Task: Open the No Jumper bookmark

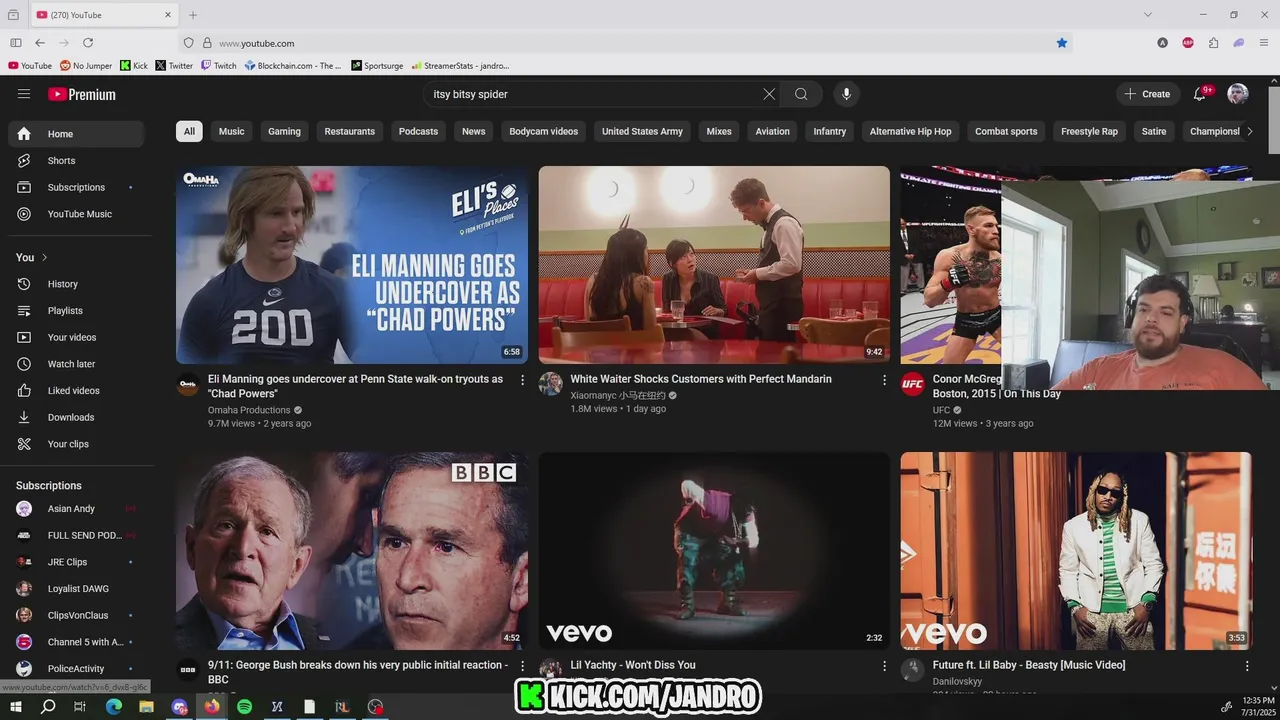Action: (86, 66)
